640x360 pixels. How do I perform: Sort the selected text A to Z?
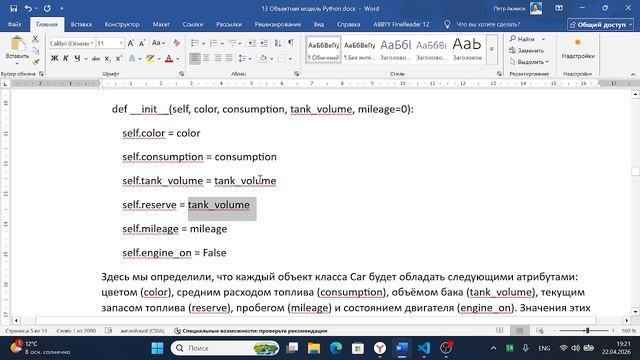tap(278, 43)
